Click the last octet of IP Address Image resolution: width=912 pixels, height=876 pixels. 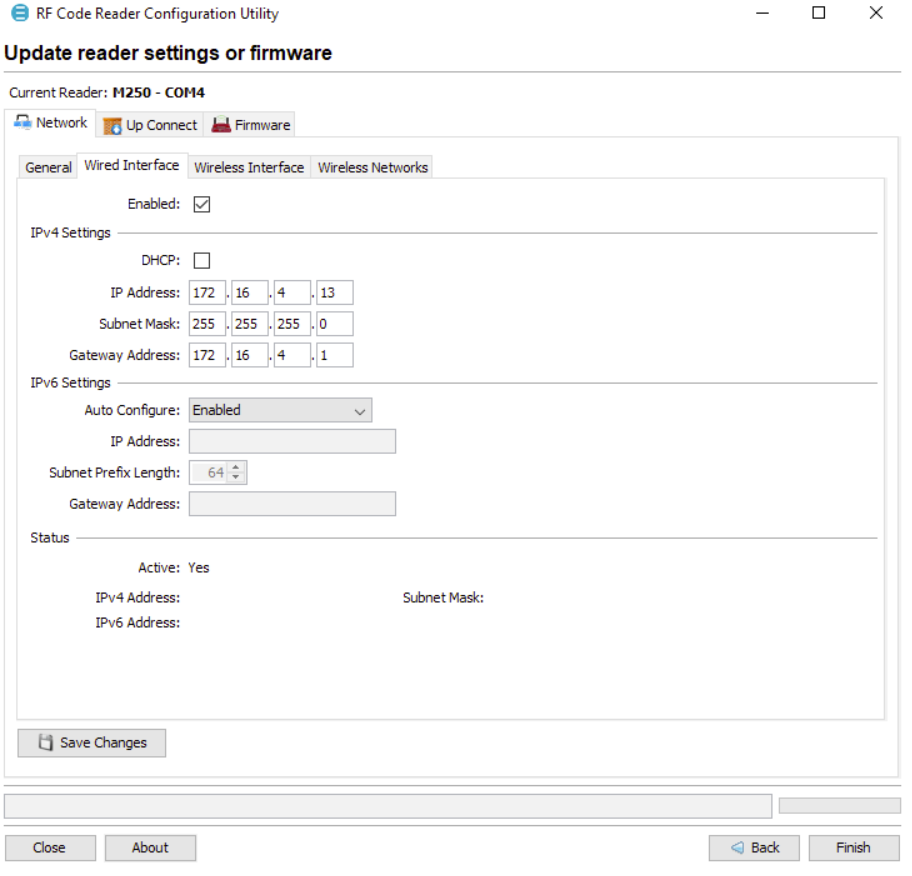pos(335,293)
